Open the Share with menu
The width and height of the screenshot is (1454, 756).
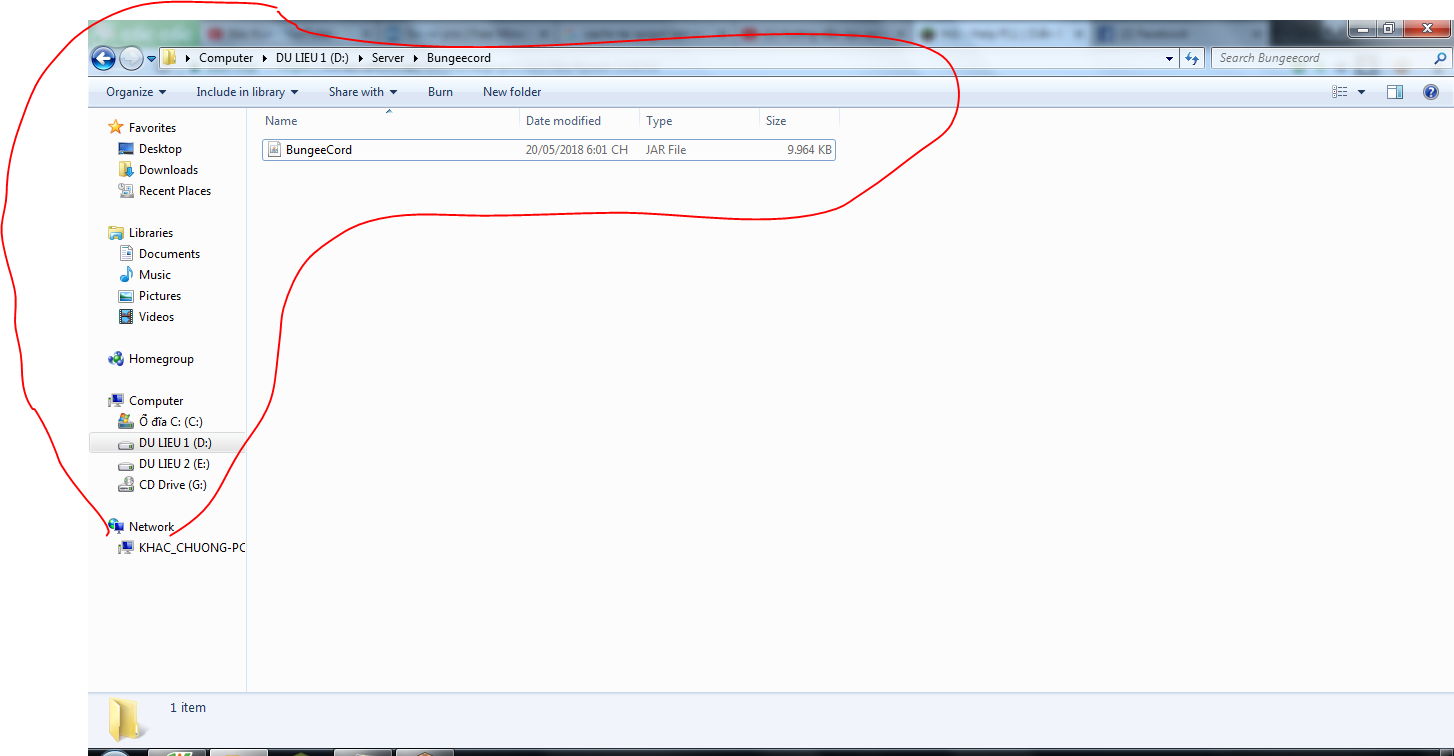(x=363, y=92)
